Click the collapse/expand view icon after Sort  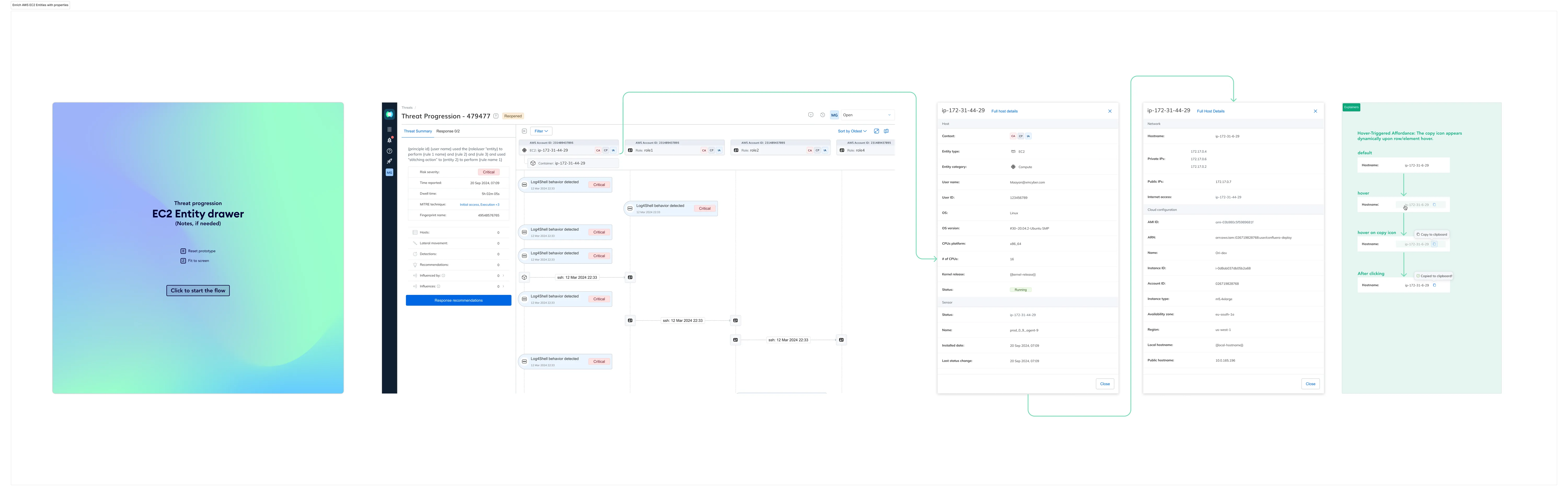(877, 131)
